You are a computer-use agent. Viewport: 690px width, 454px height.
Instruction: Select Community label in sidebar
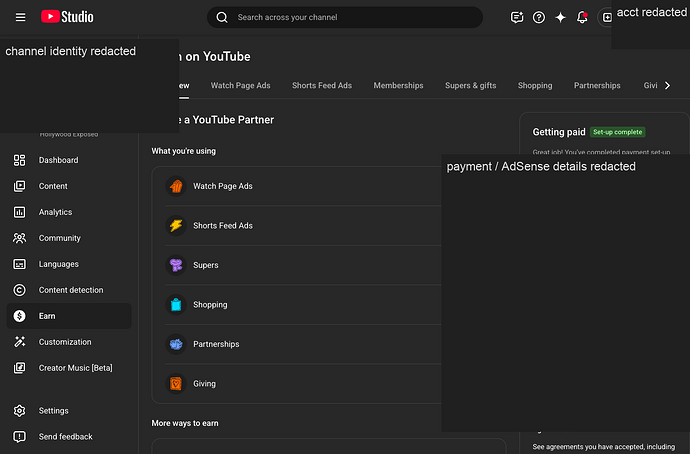click(x=60, y=238)
